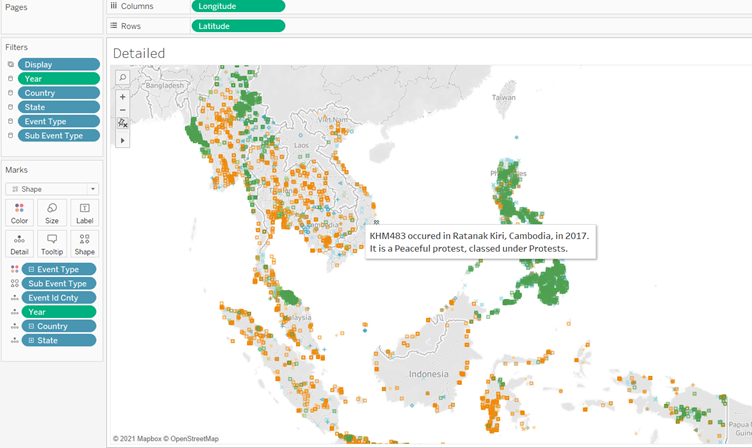Click the Label marks card
The image size is (752, 448).
(85, 212)
